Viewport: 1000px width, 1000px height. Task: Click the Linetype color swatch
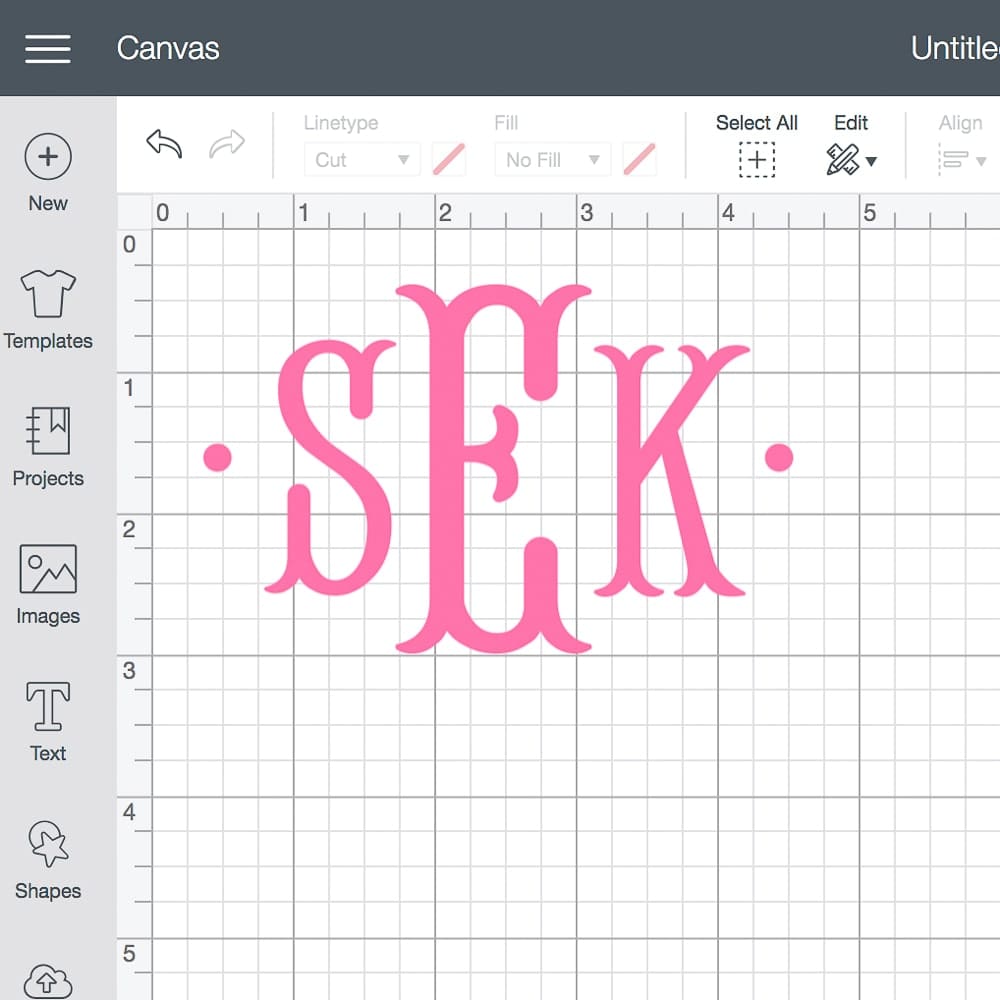449,159
